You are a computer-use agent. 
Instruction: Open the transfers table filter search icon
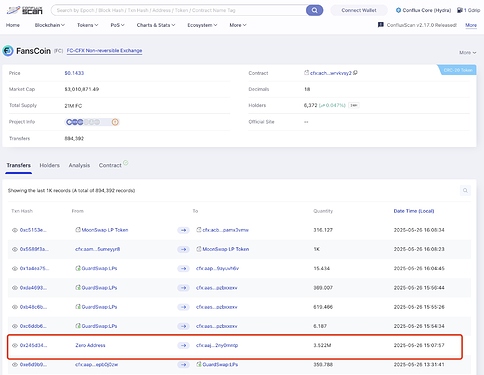pyautogui.click(x=465, y=190)
